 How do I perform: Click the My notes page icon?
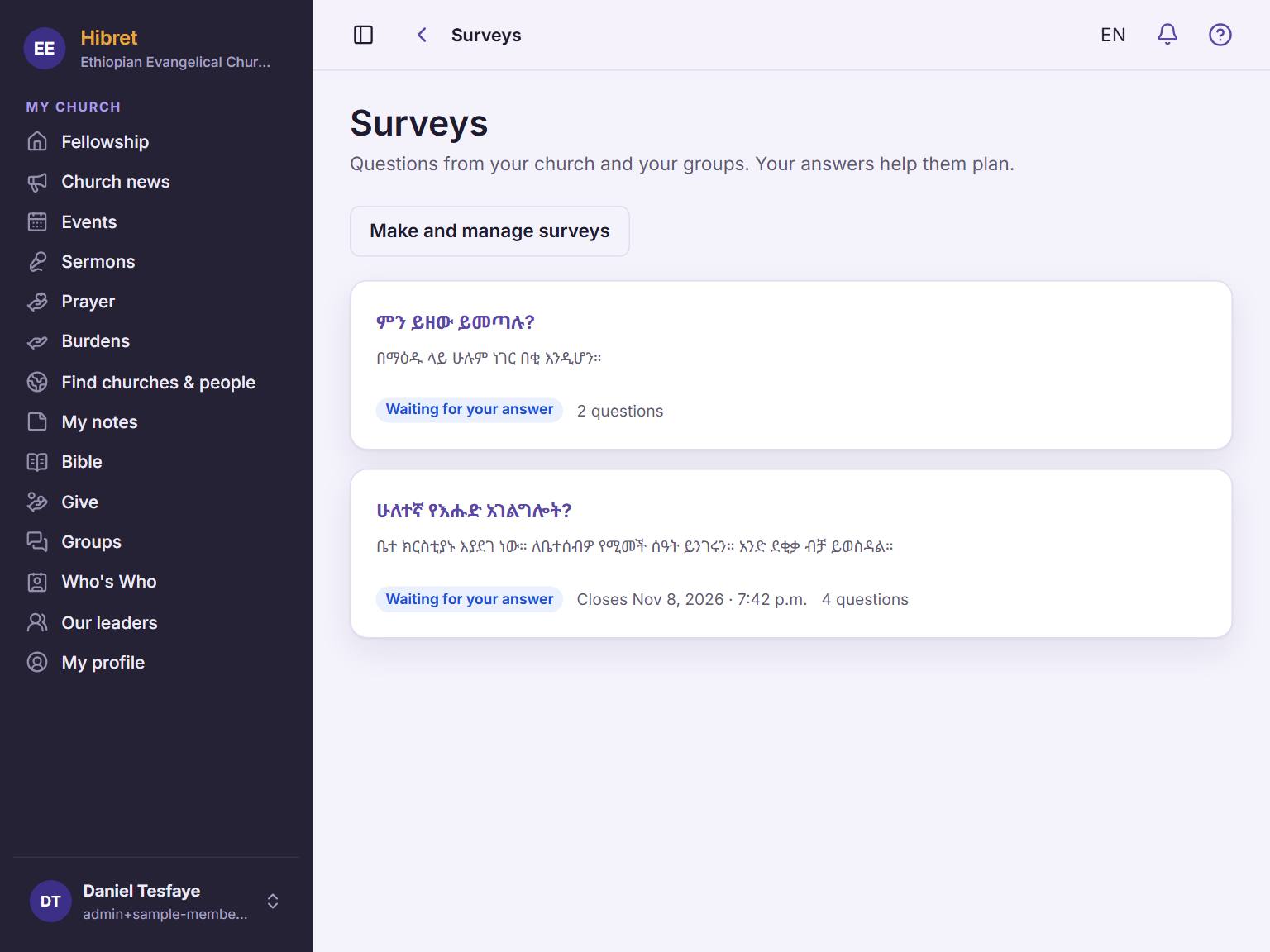pos(37,421)
